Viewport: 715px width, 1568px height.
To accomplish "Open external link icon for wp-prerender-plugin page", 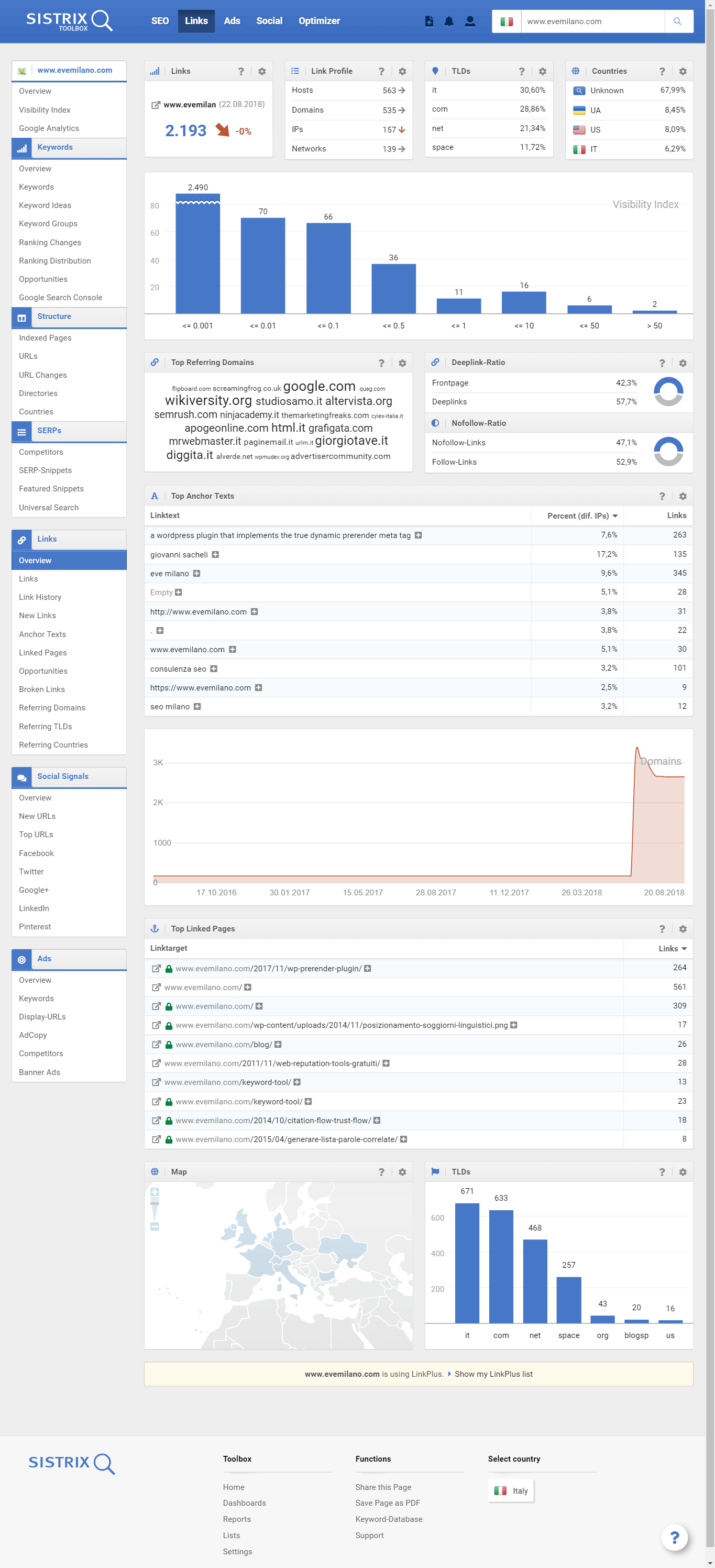I will (x=157, y=969).
